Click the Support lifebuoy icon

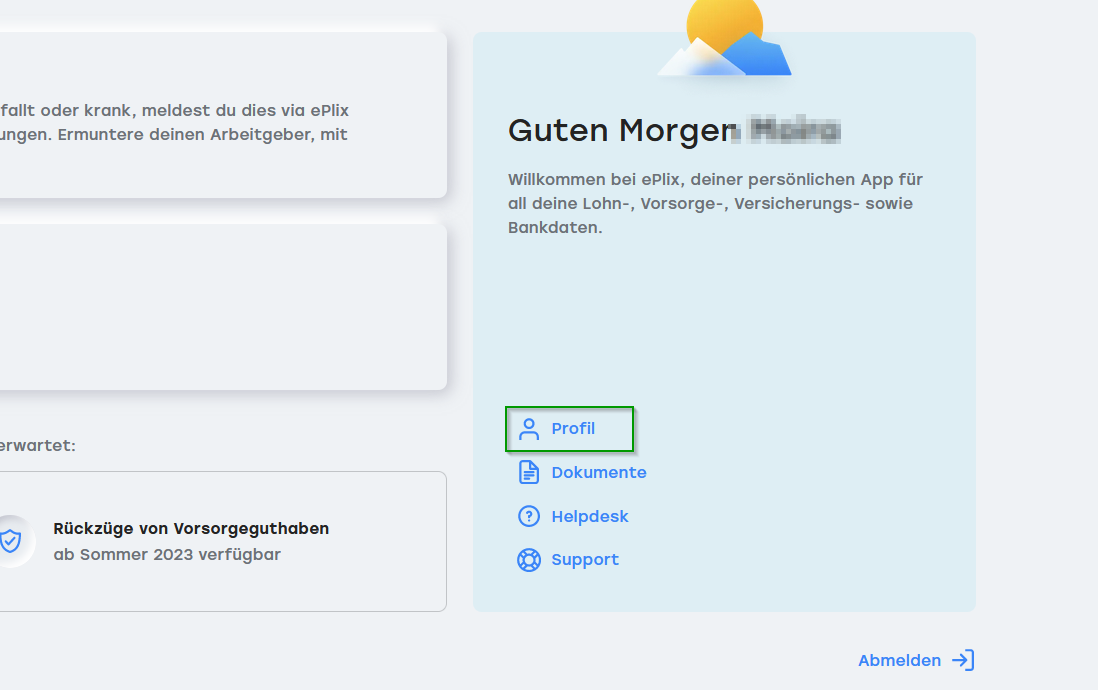pos(529,560)
